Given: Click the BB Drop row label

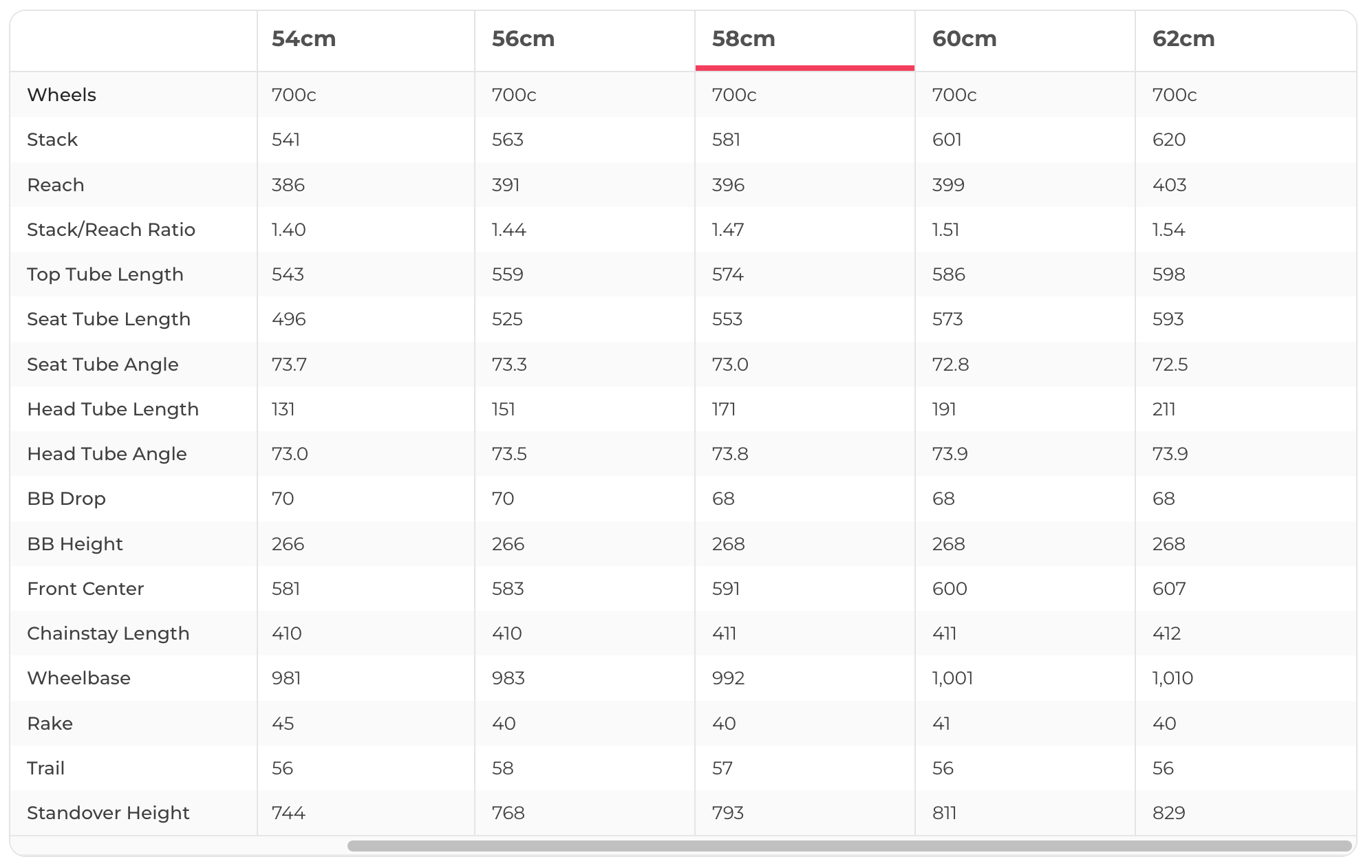Looking at the screenshot, I should [x=66, y=499].
